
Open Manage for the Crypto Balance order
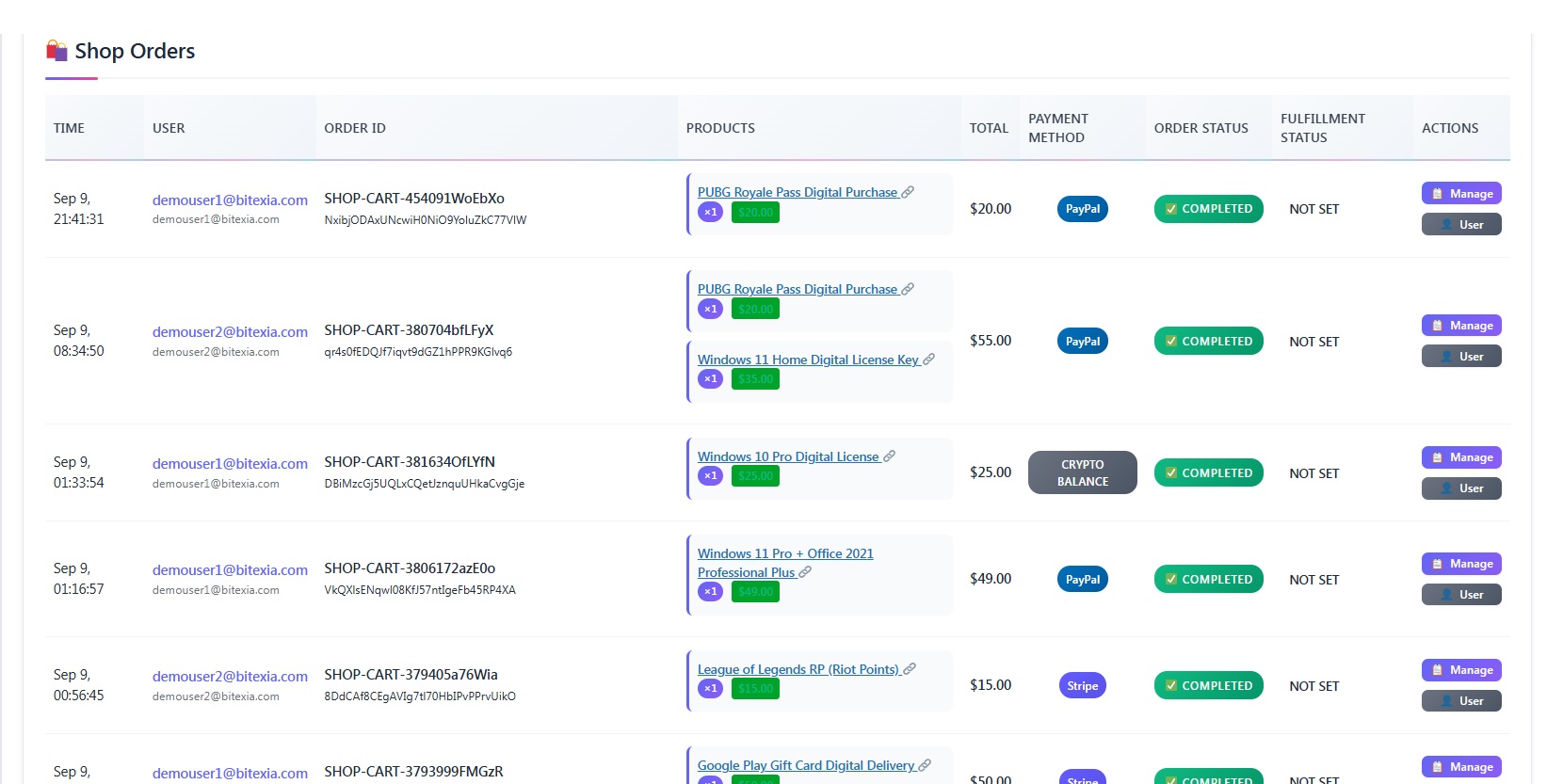coord(1460,457)
